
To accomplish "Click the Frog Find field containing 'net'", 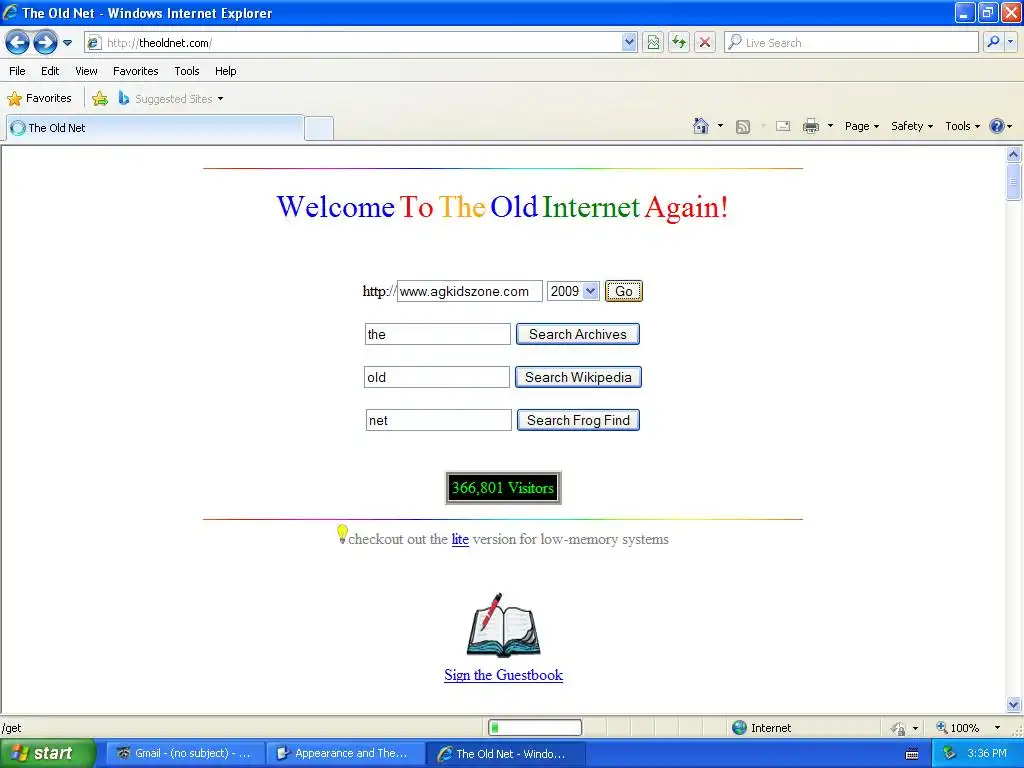I will click(x=439, y=421).
